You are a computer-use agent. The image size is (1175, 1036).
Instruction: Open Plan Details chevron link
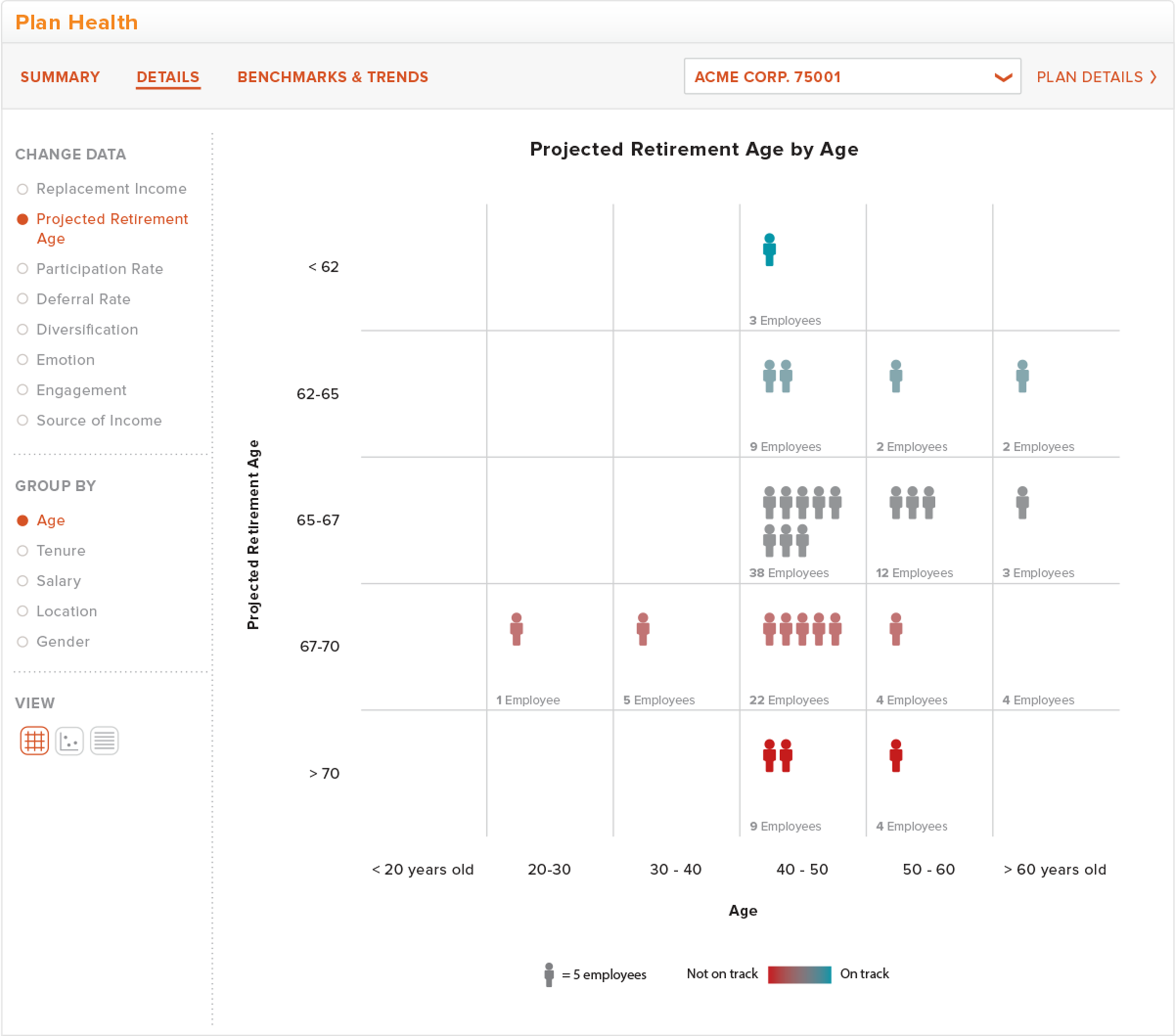click(1096, 77)
